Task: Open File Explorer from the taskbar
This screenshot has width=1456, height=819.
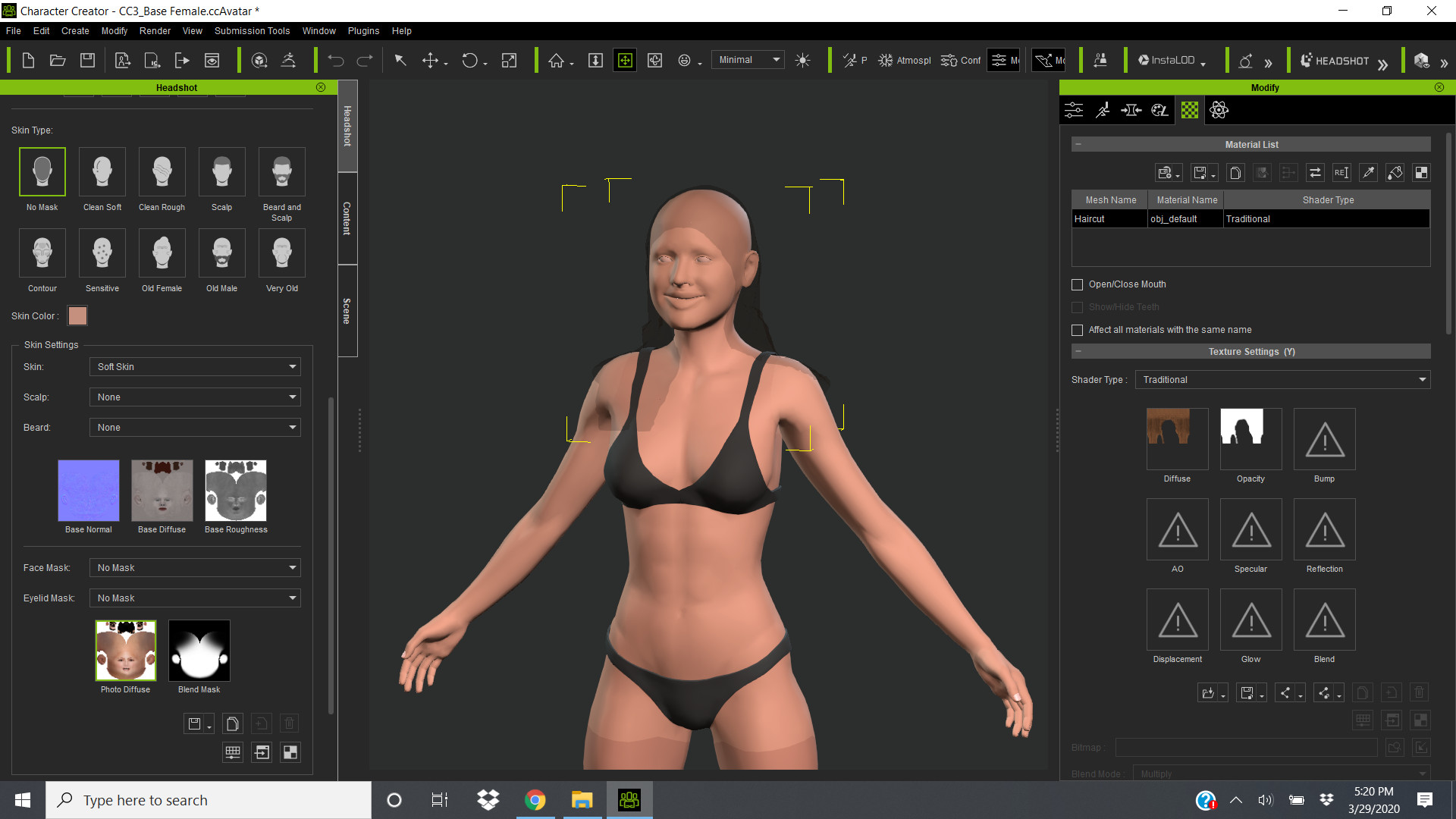Action: [x=582, y=800]
